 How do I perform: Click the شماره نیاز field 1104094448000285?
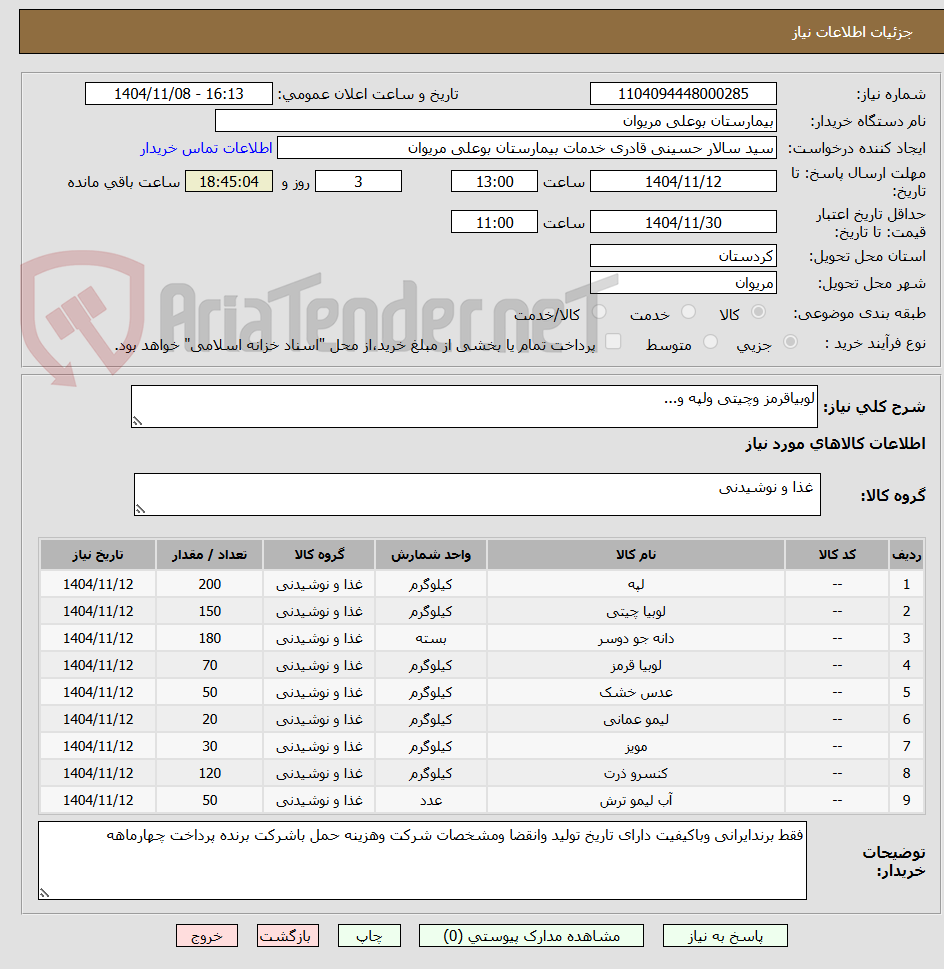pyautogui.click(x=683, y=94)
